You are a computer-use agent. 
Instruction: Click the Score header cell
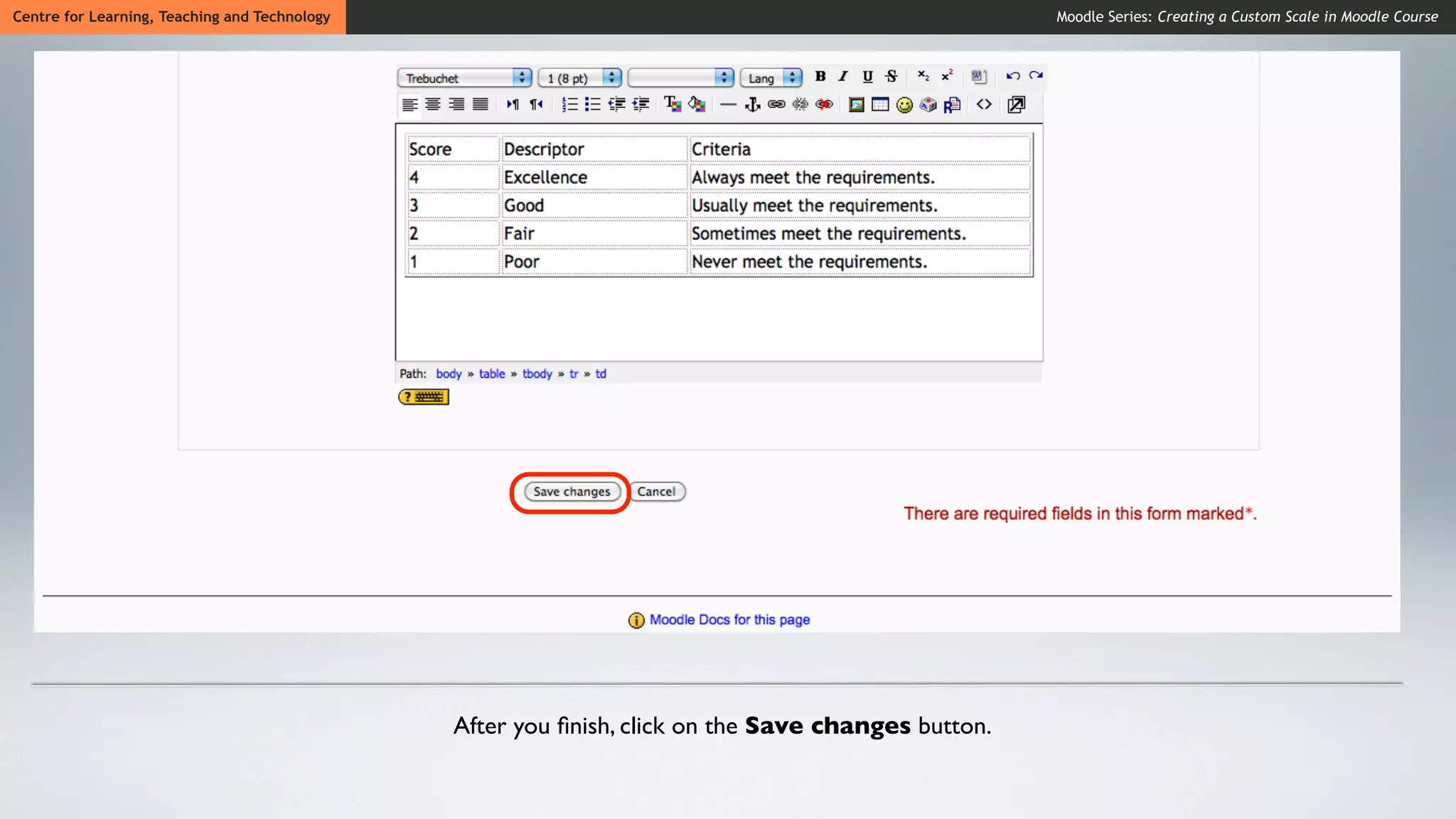tap(453, 149)
